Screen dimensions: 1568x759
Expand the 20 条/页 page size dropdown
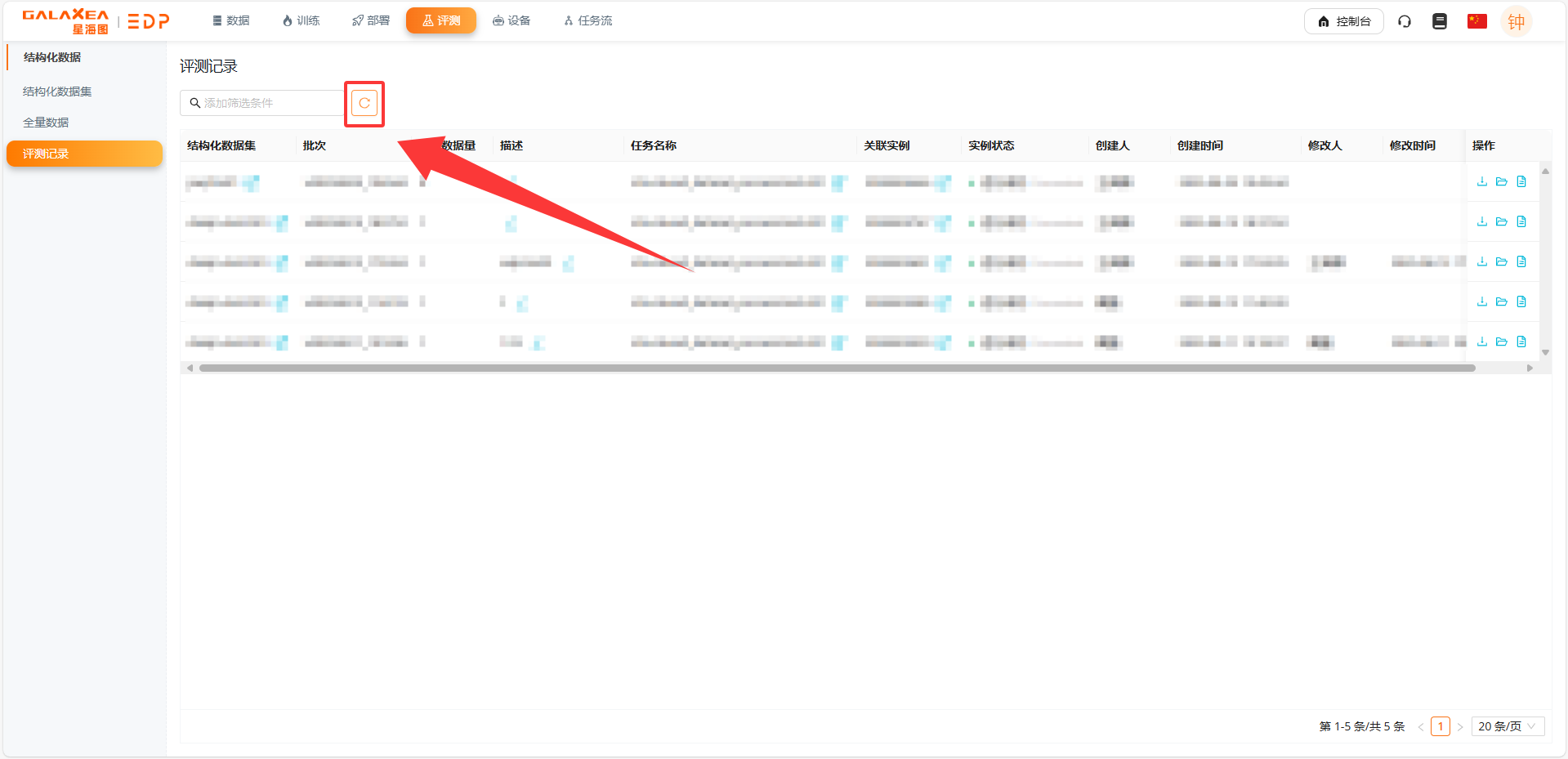tap(1507, 726)
